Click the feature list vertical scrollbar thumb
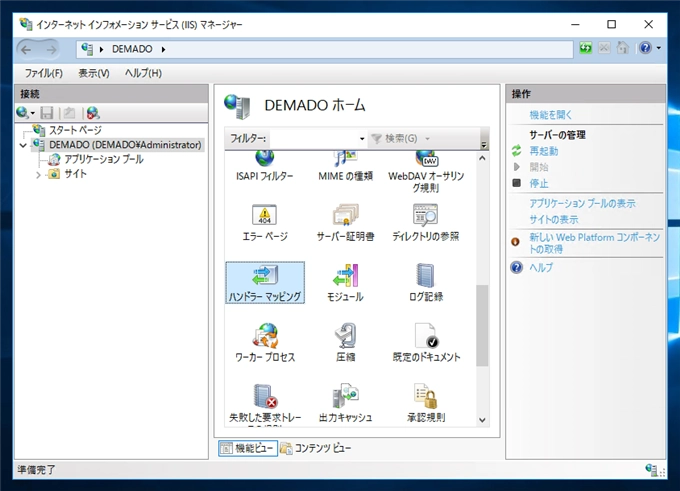Viewport: 680px width, 491px height. (482, 325)
